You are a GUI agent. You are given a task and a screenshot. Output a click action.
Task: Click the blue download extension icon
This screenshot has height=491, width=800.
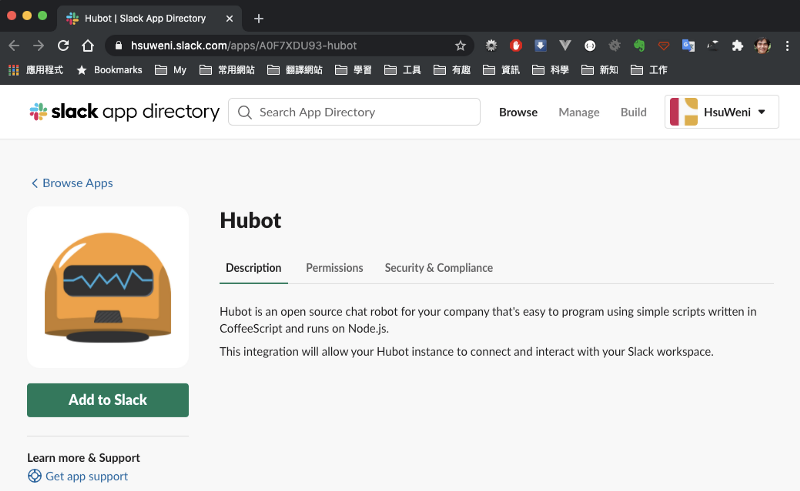click(x=540, y=46)
